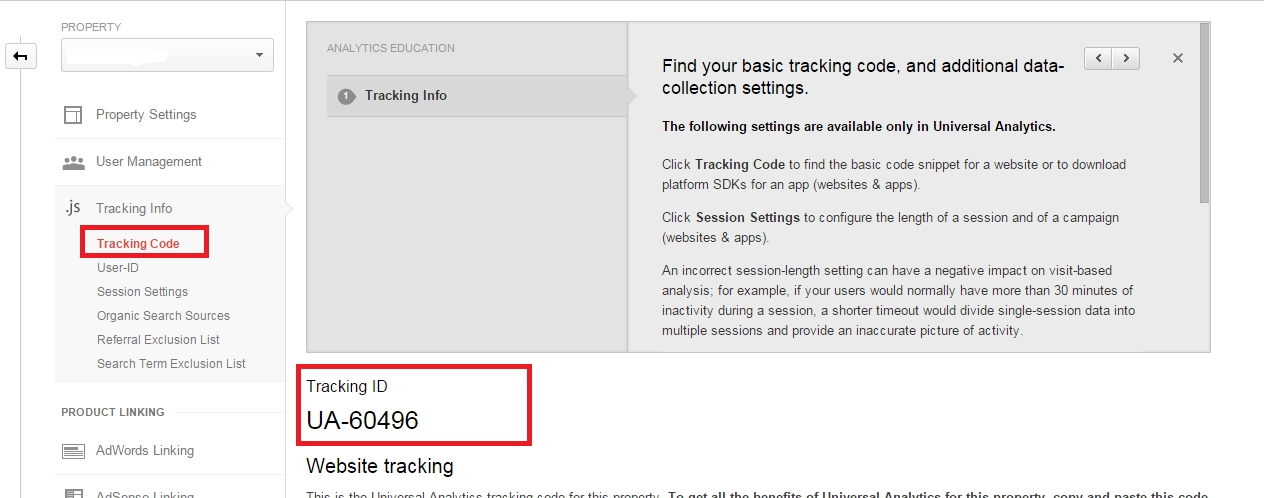The width and height of the screenshot is (1264, 498).
Task: Click the AdSense Linking icon
Action: point(73,493)
